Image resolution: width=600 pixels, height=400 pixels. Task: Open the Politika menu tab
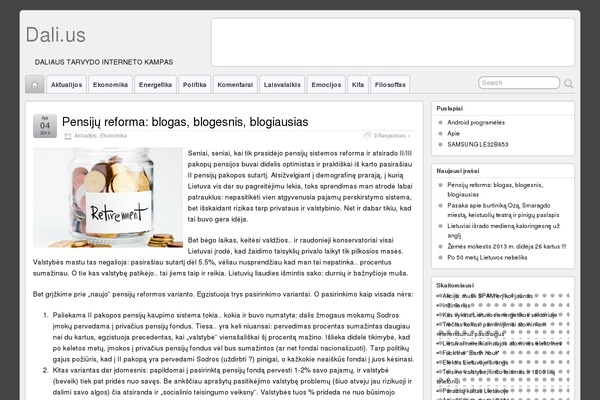pos(194,85)
